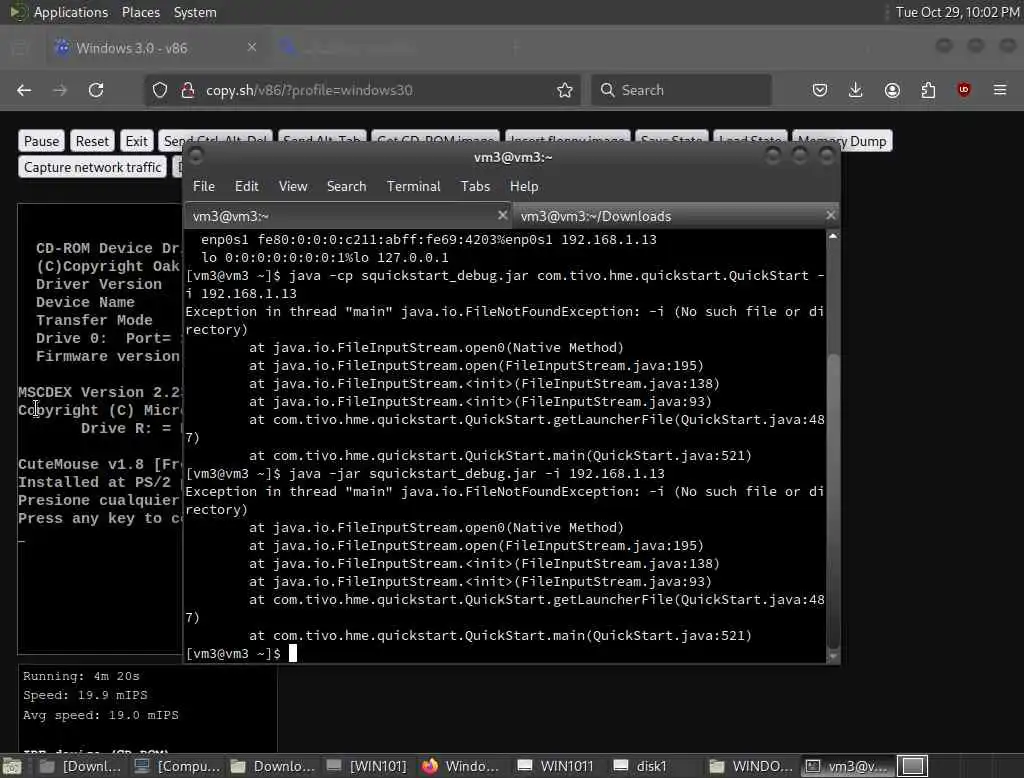This screenshot has height=778, width=1024.
Task: Go back in Firefox history
Action: point(24,90)
